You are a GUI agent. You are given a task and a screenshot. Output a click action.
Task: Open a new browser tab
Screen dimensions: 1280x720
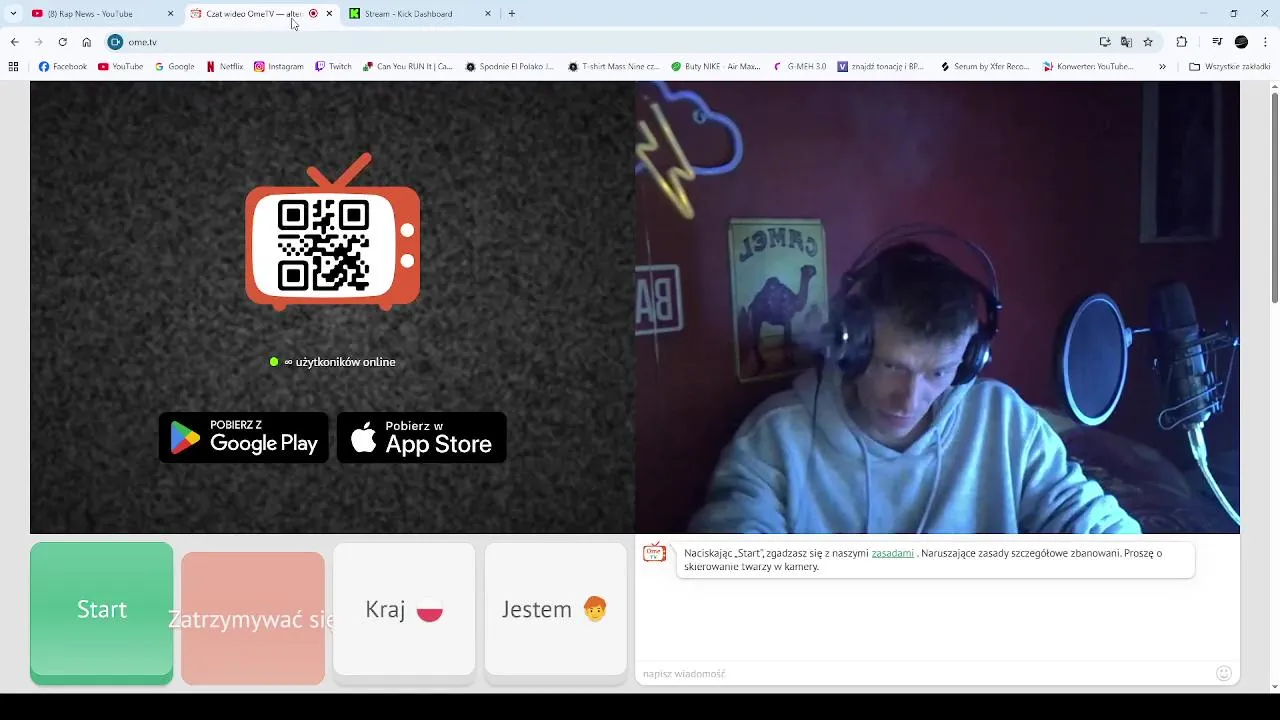point(512,14)
